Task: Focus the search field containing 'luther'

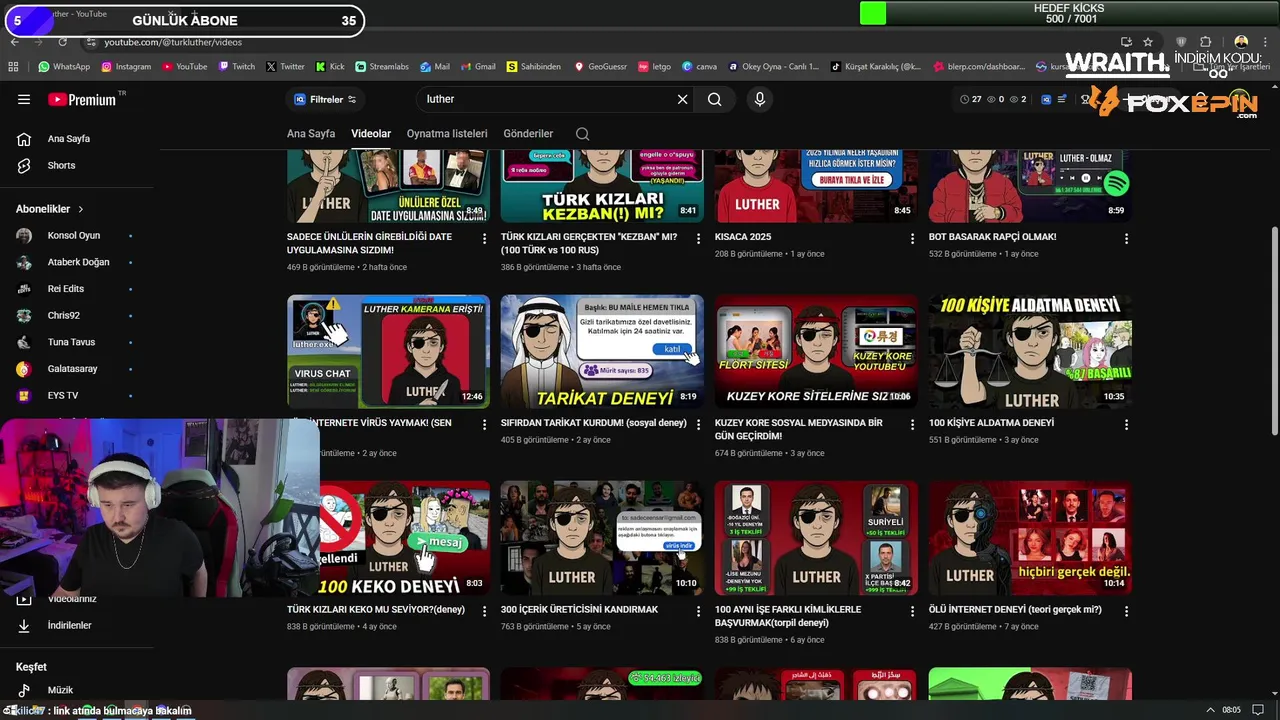Action: point(548,99)
